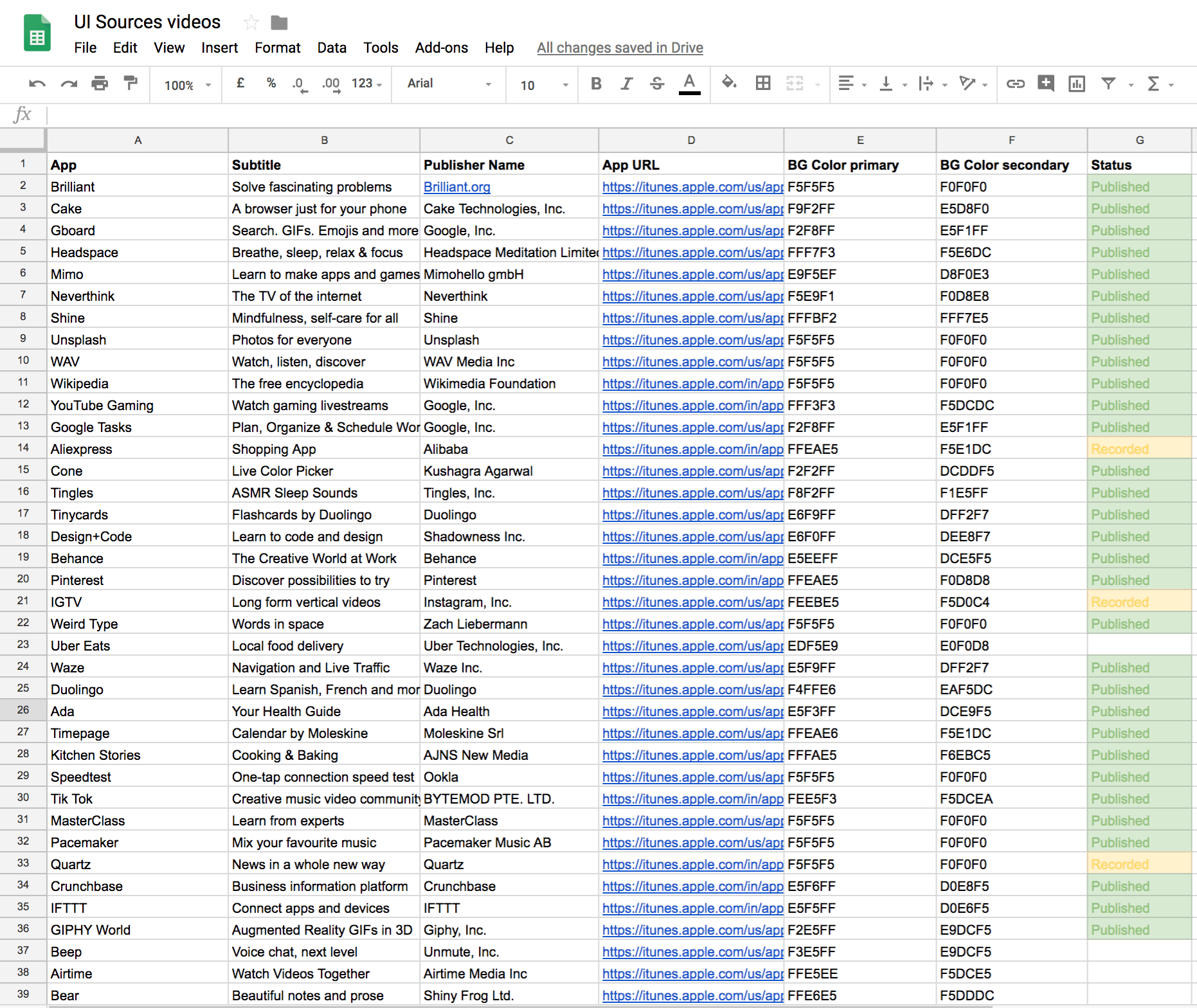Click the move to folder icon

click(x=279, y=22)
